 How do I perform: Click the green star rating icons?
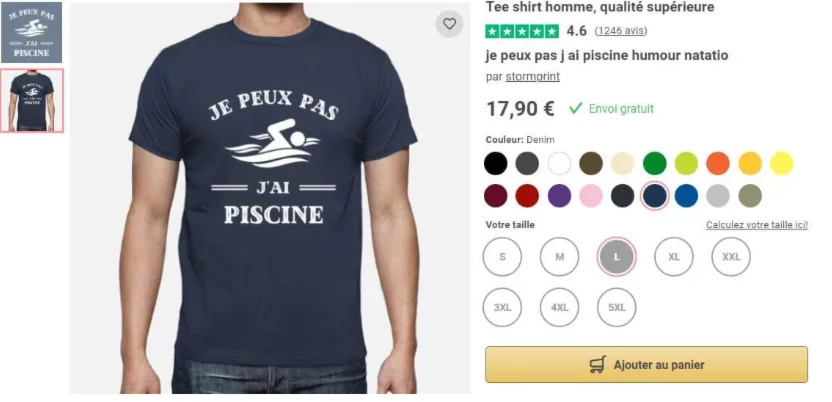[522, 31]
